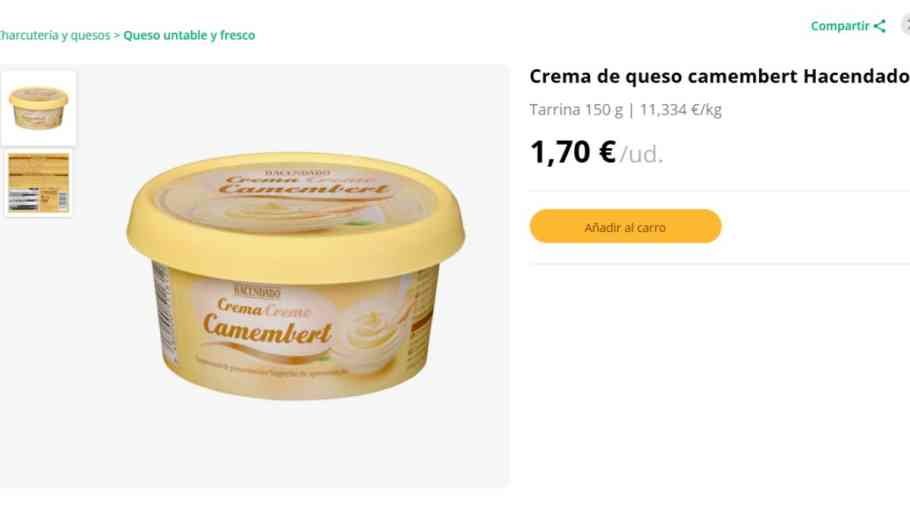Add the camembert cream to cart
The width and height of the screenshot is (910, 512).
point(625,226)
